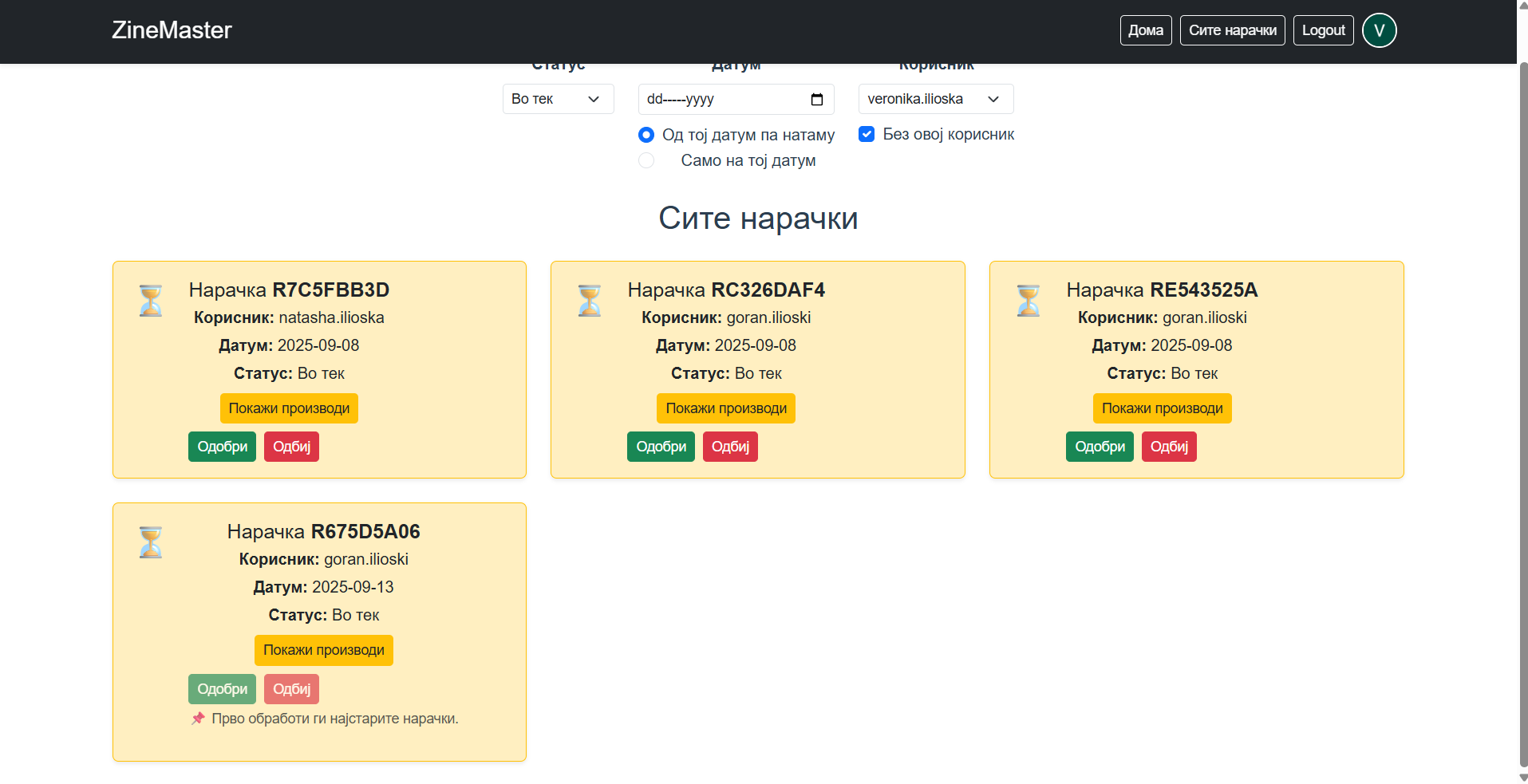Click hourglass icon on order R7C5FBB3D

151,301
